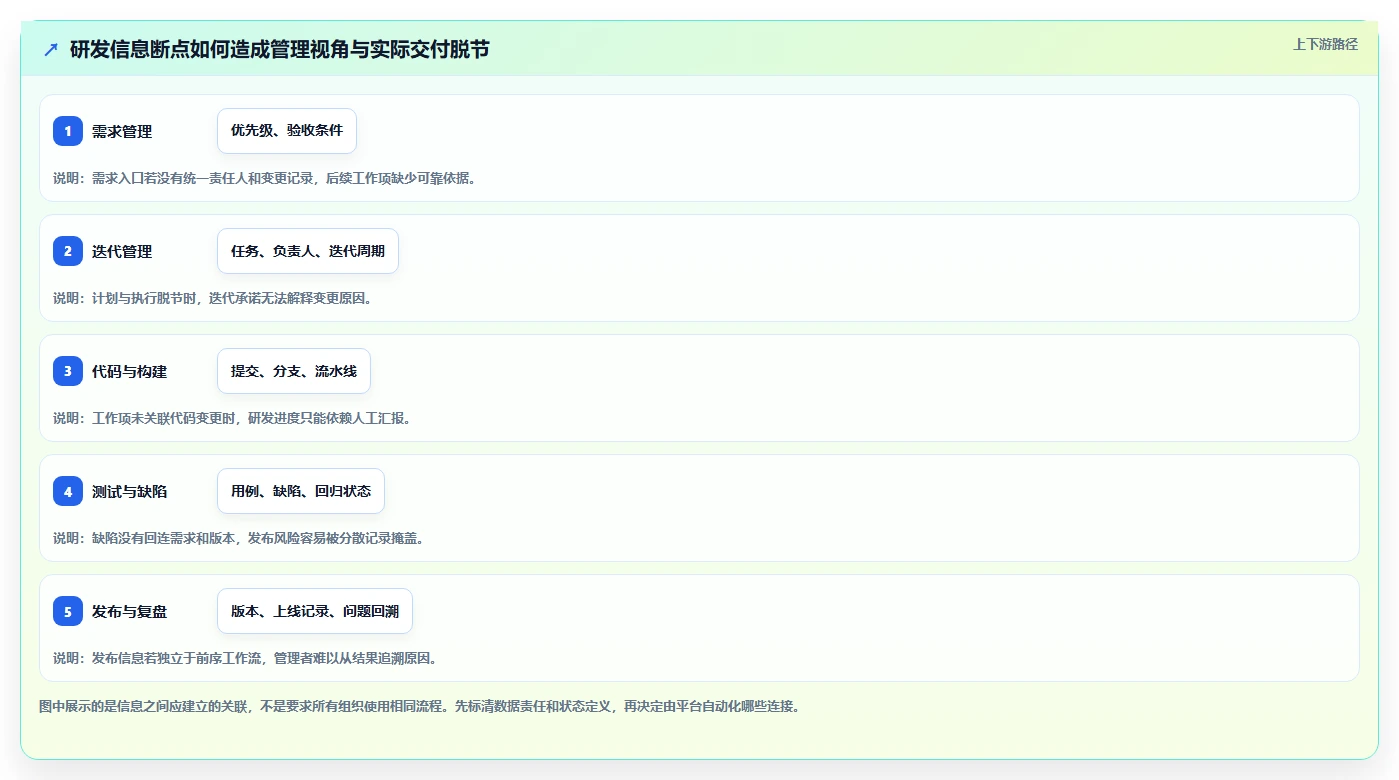Click the 代码与构建 step title
Screen dimensions: 1399x780
(130, 372)
